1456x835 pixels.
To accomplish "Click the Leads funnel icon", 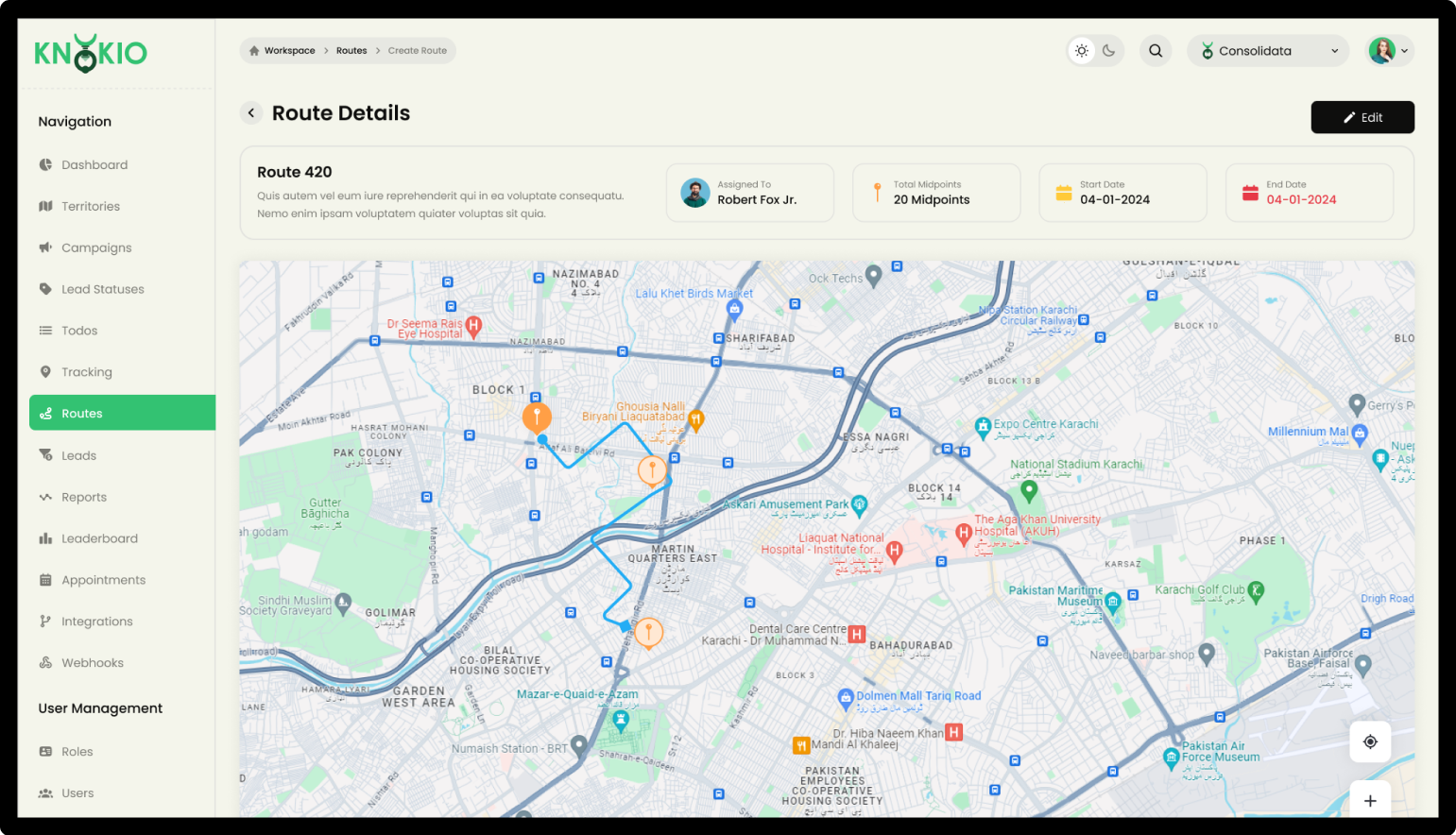I will coord(45,455).
